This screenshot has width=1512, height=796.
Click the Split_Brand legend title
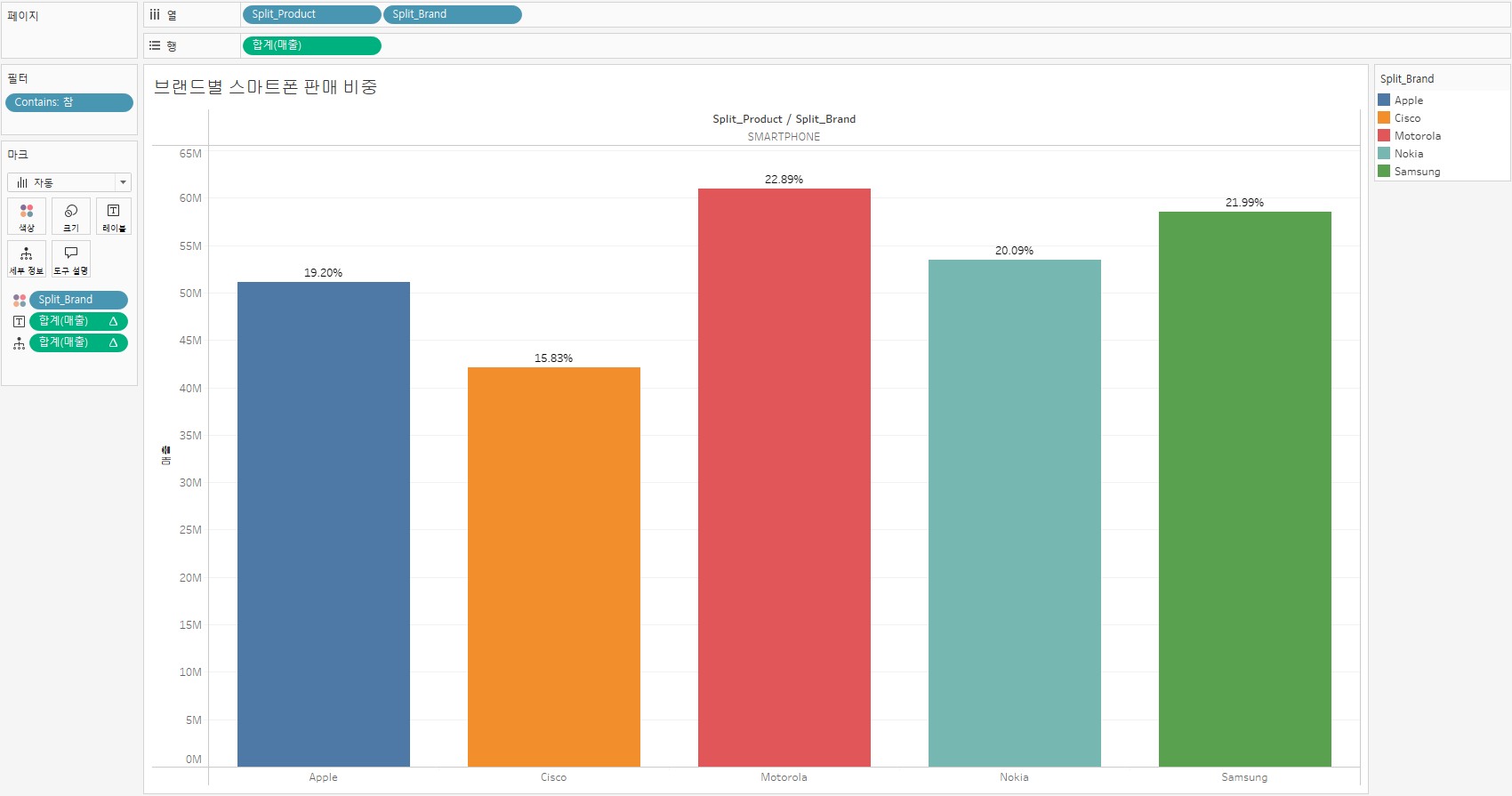(x=1407, y=79)
